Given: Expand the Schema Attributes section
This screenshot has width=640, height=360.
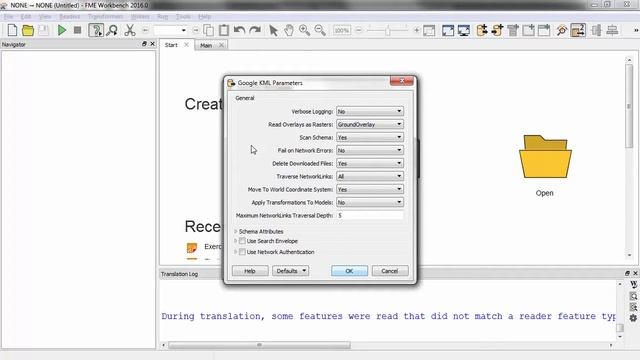Looking at the screenshot, I should click(x=236, y=231).
